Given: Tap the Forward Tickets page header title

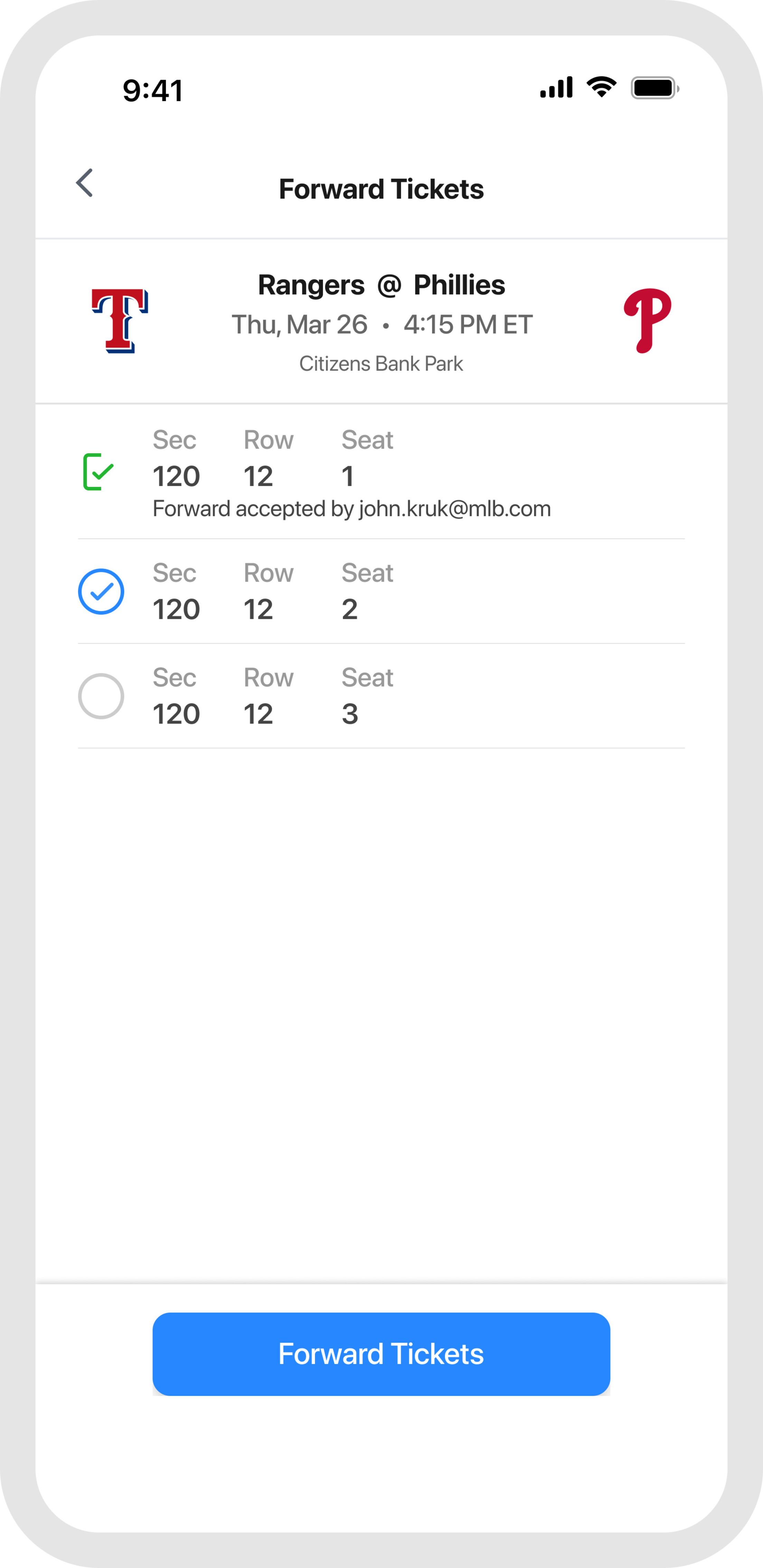Looking at the screenshot, I should [x=381, y=189].
